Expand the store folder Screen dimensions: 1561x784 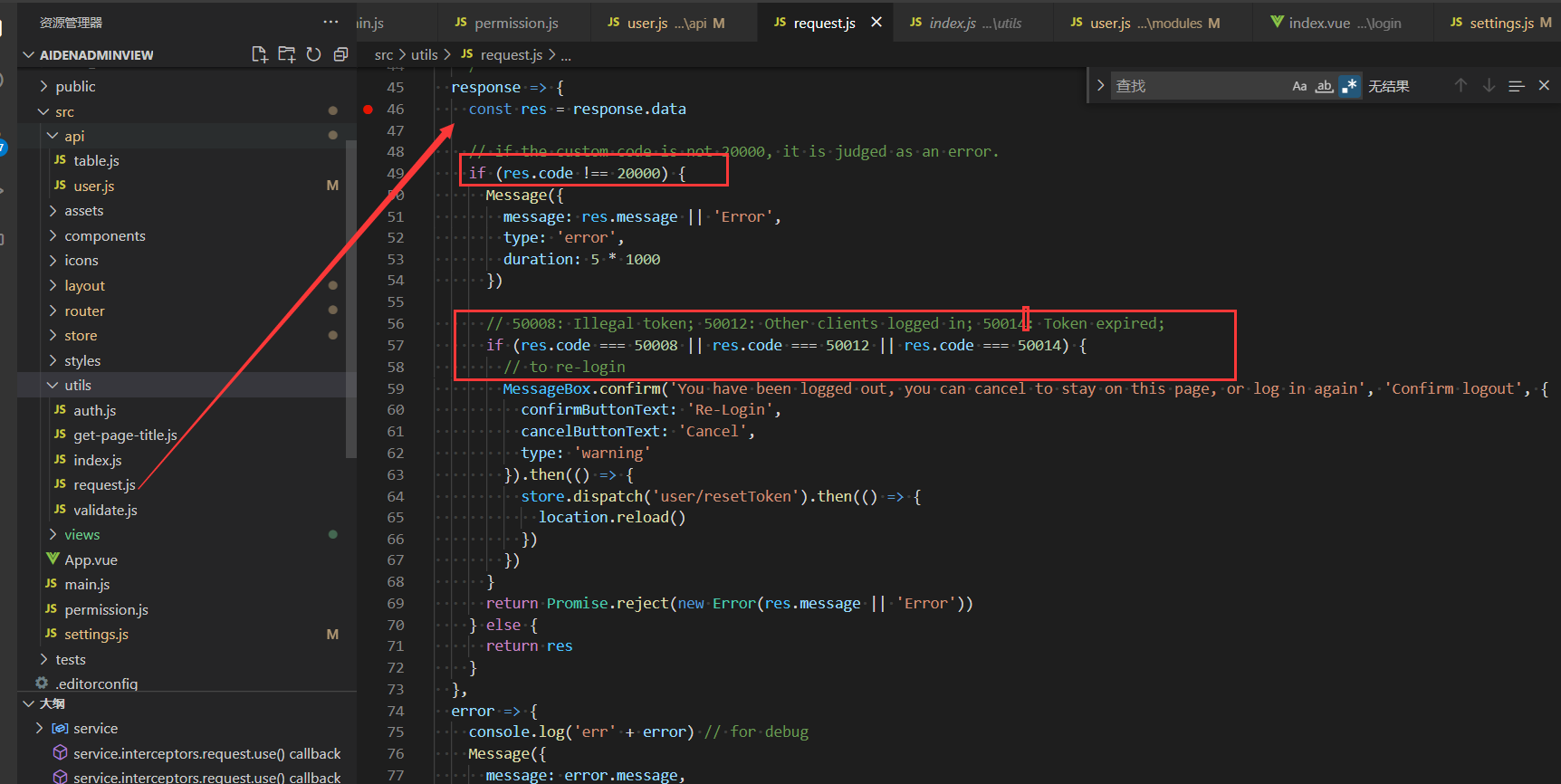coord(81,335)
